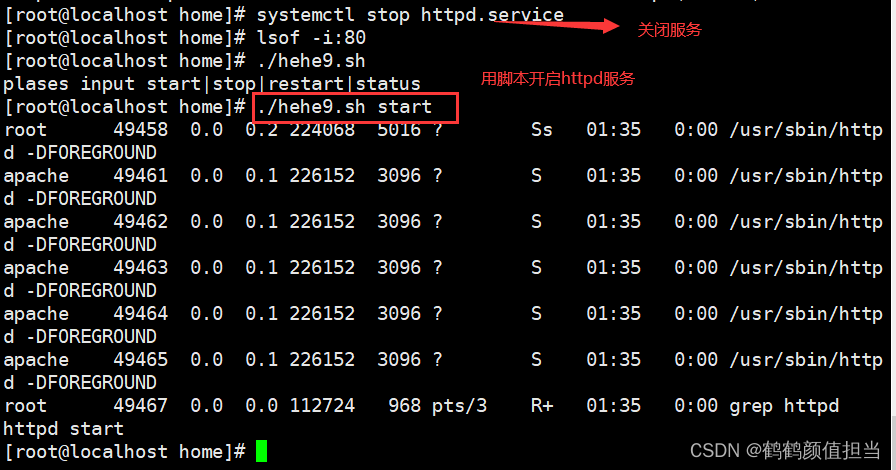Select PID 49464 in the apache row
The height and width of the screenshot is (470, 896).
point(141,314)
